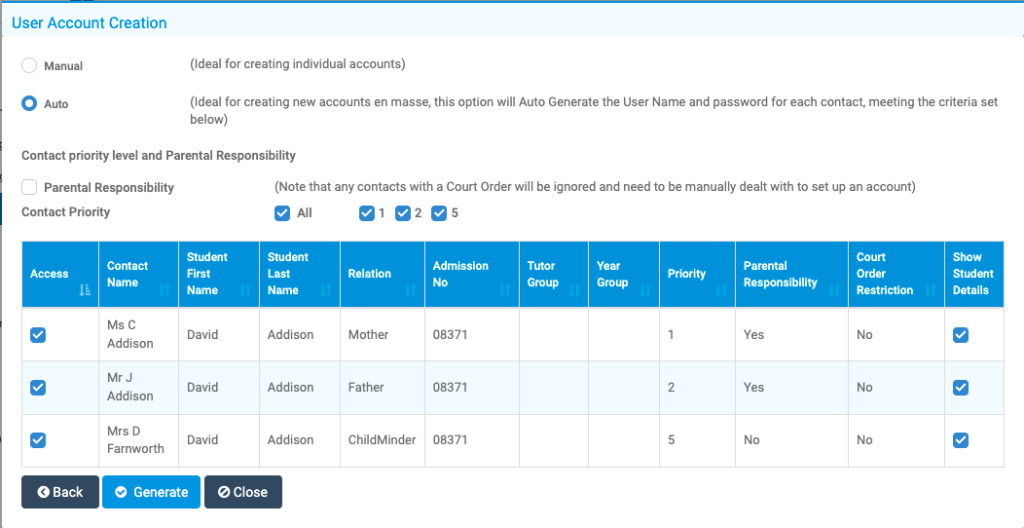Sort by Student First Name arrows
The width and height of the screenshot is (1024, 528).
point(246,291)
